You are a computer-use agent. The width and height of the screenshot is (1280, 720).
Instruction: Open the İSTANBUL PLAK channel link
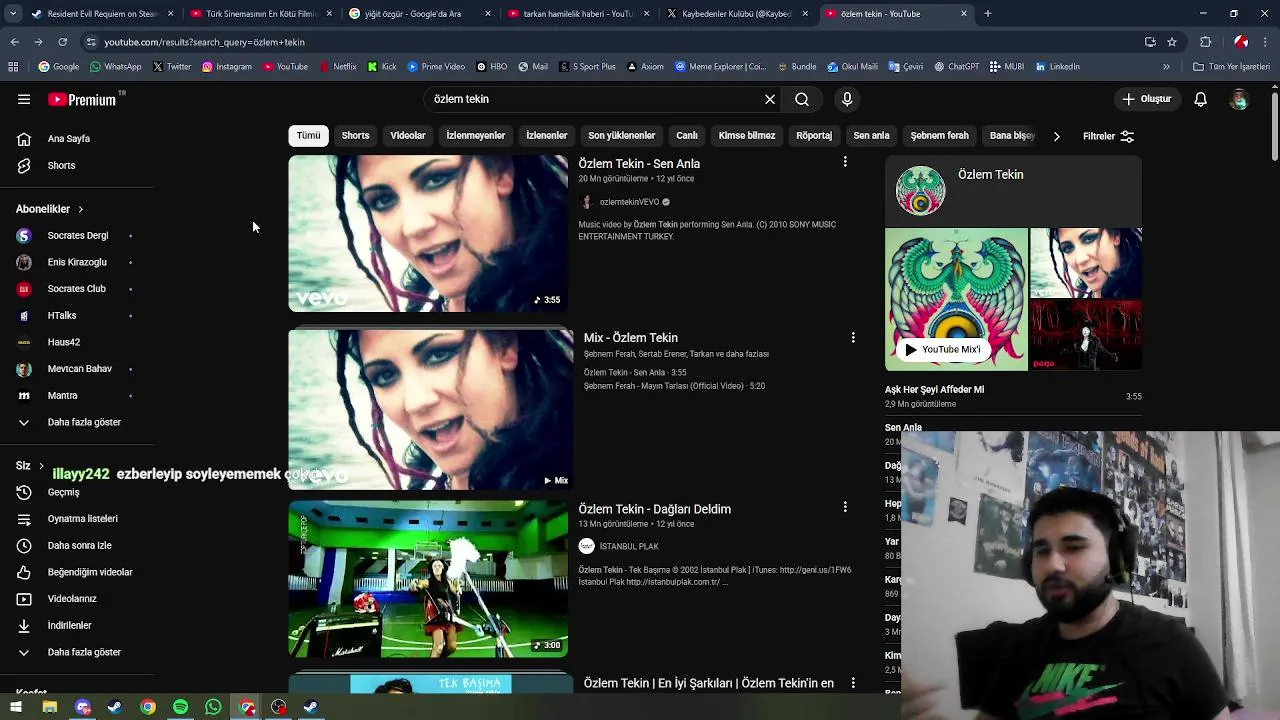point(629,546)
